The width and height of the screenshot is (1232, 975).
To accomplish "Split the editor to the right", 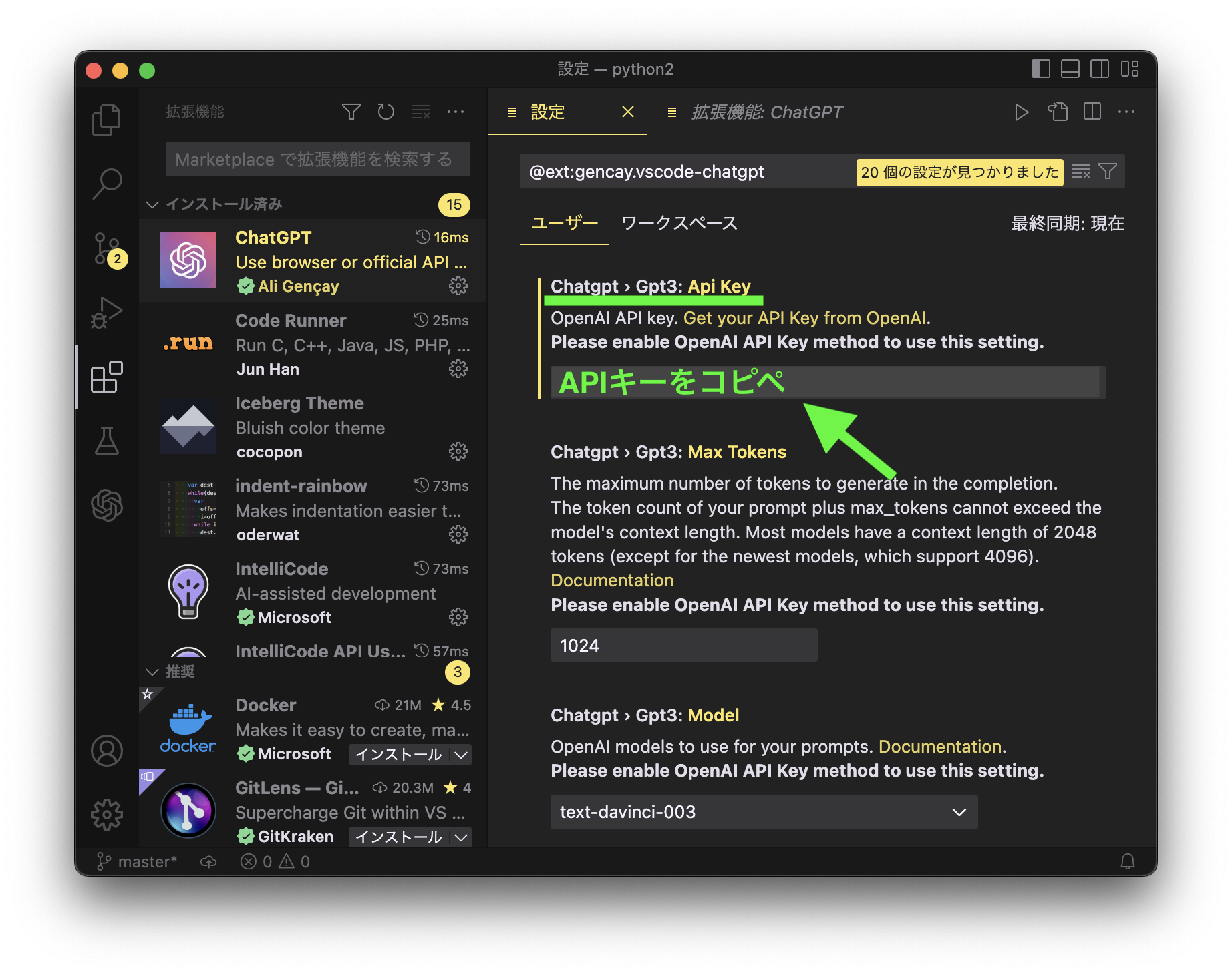I will point(1092,112).
